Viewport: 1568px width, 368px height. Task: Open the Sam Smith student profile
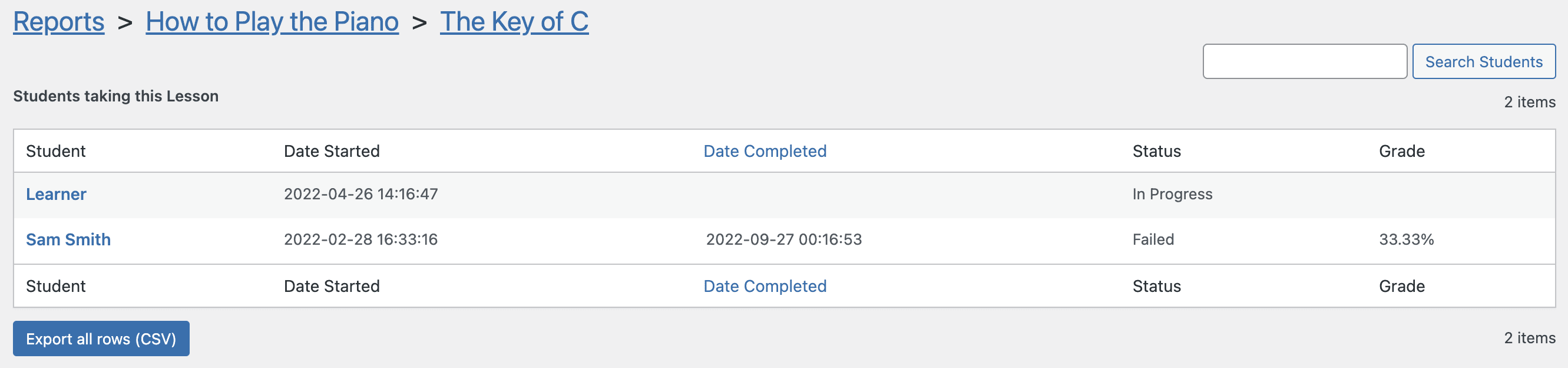[68, 240]
